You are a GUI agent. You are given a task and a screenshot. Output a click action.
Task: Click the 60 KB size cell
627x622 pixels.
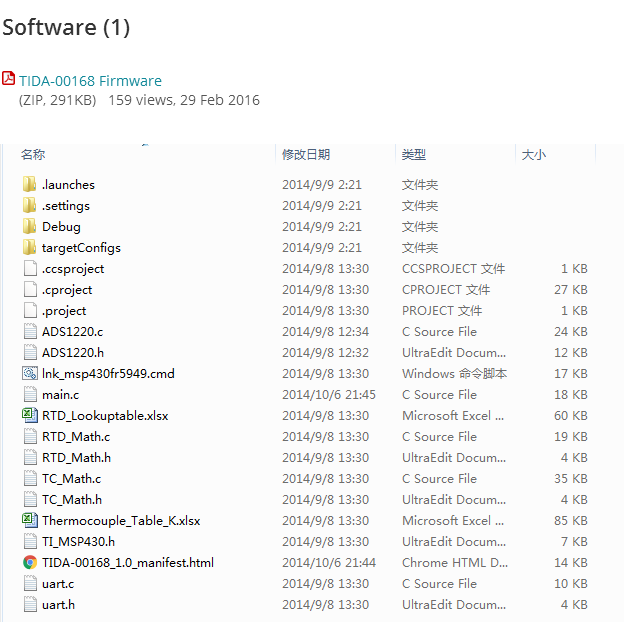[571, 416]
